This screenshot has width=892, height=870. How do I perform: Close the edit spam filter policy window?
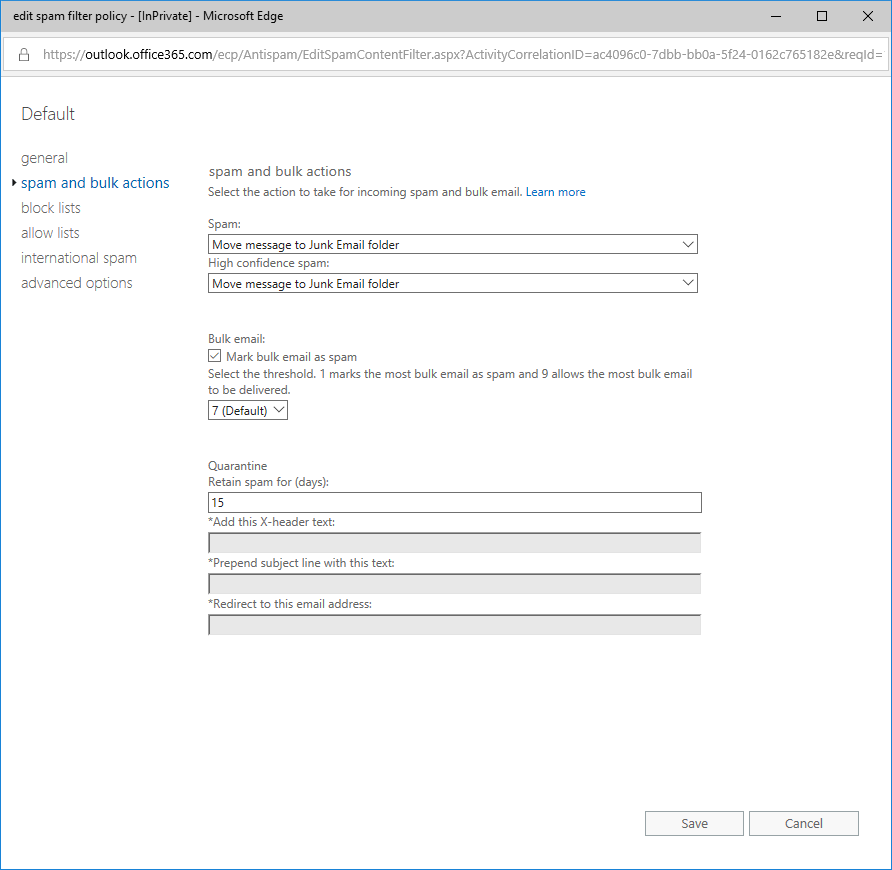coord(868,16)
